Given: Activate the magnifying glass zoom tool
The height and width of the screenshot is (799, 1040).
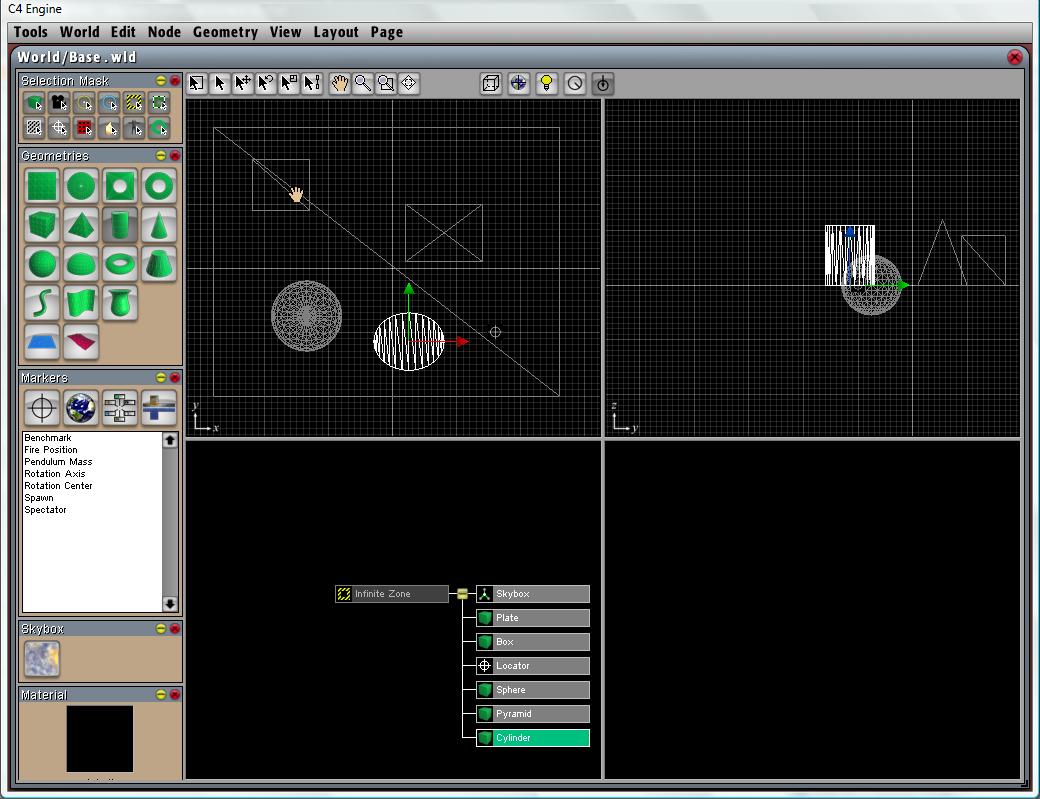Looking at the screenshot, I should pyautogui.click(x=363, y=84).
